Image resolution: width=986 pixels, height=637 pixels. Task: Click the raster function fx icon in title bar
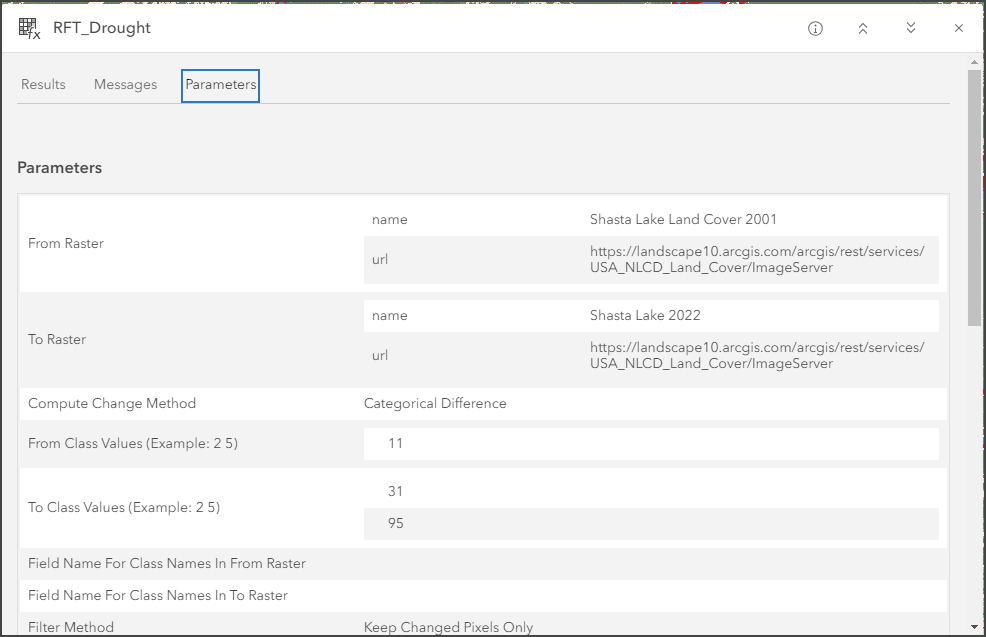coord(27,27)
